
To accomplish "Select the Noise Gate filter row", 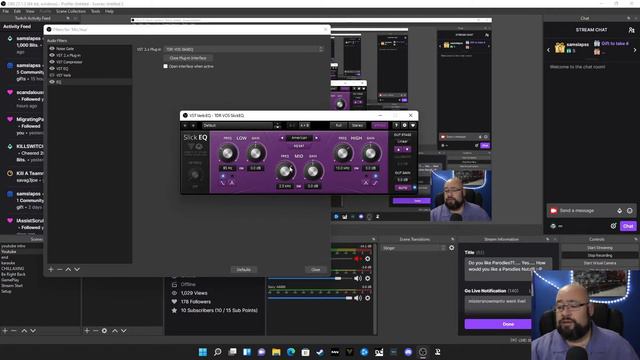I will click(x=90, y=49).
